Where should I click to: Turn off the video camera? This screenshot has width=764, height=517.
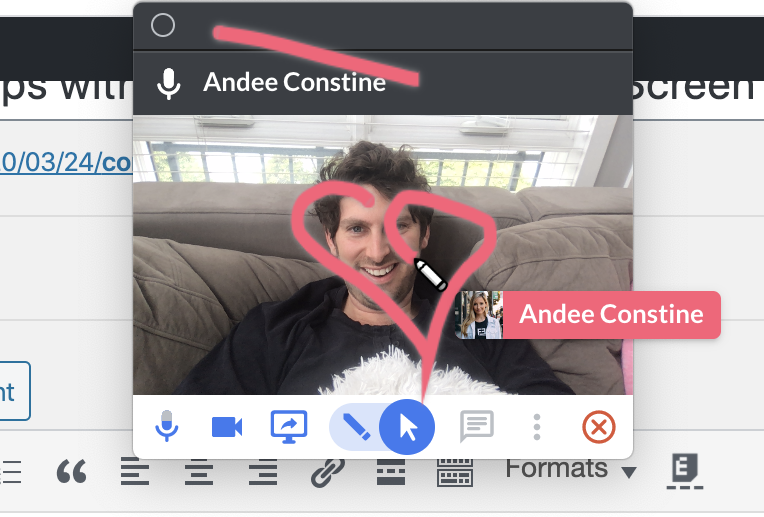pyautogui.click(x=227, y=428)
